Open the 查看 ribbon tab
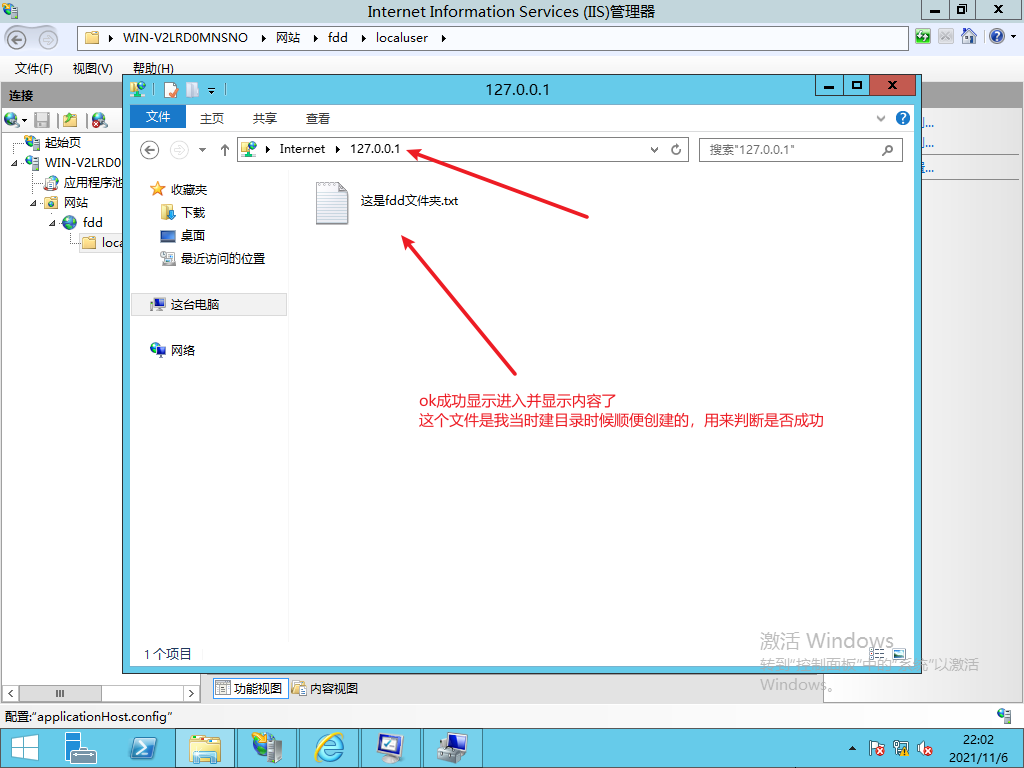 pyautogui.click(x=317, y=118)
